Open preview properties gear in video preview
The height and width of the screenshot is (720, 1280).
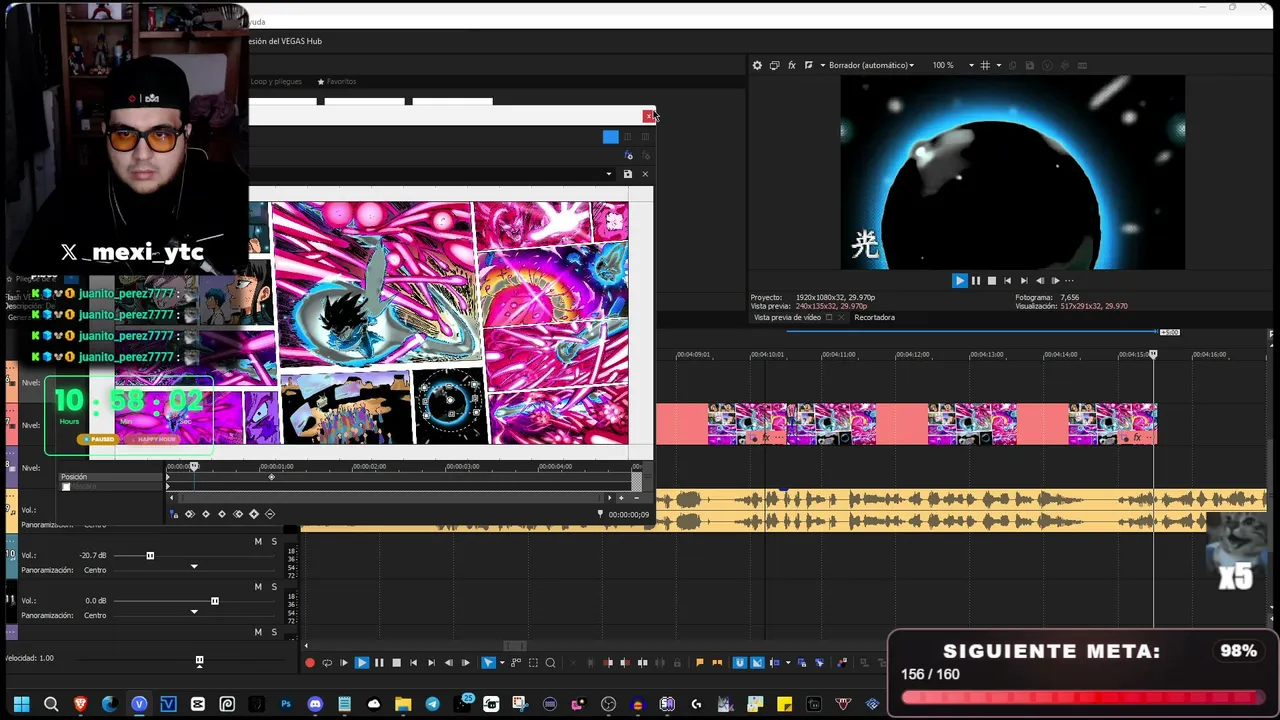coord(757,65)
